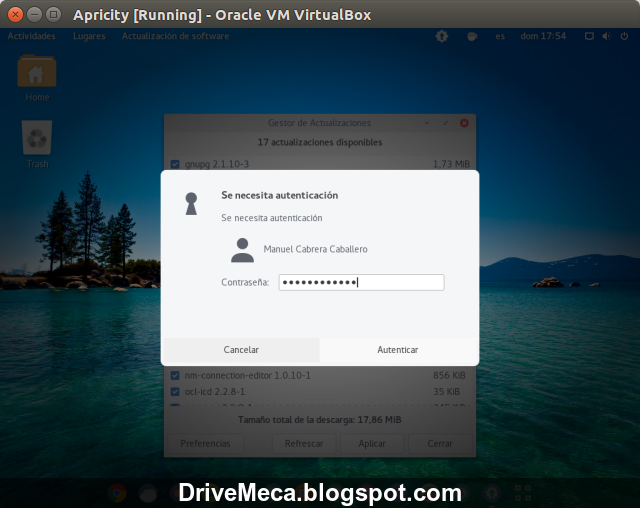The width and height of the screenshot is (640, 508).
Task: Click Tamaño total de la descarga text
Action: coord(320,420)
